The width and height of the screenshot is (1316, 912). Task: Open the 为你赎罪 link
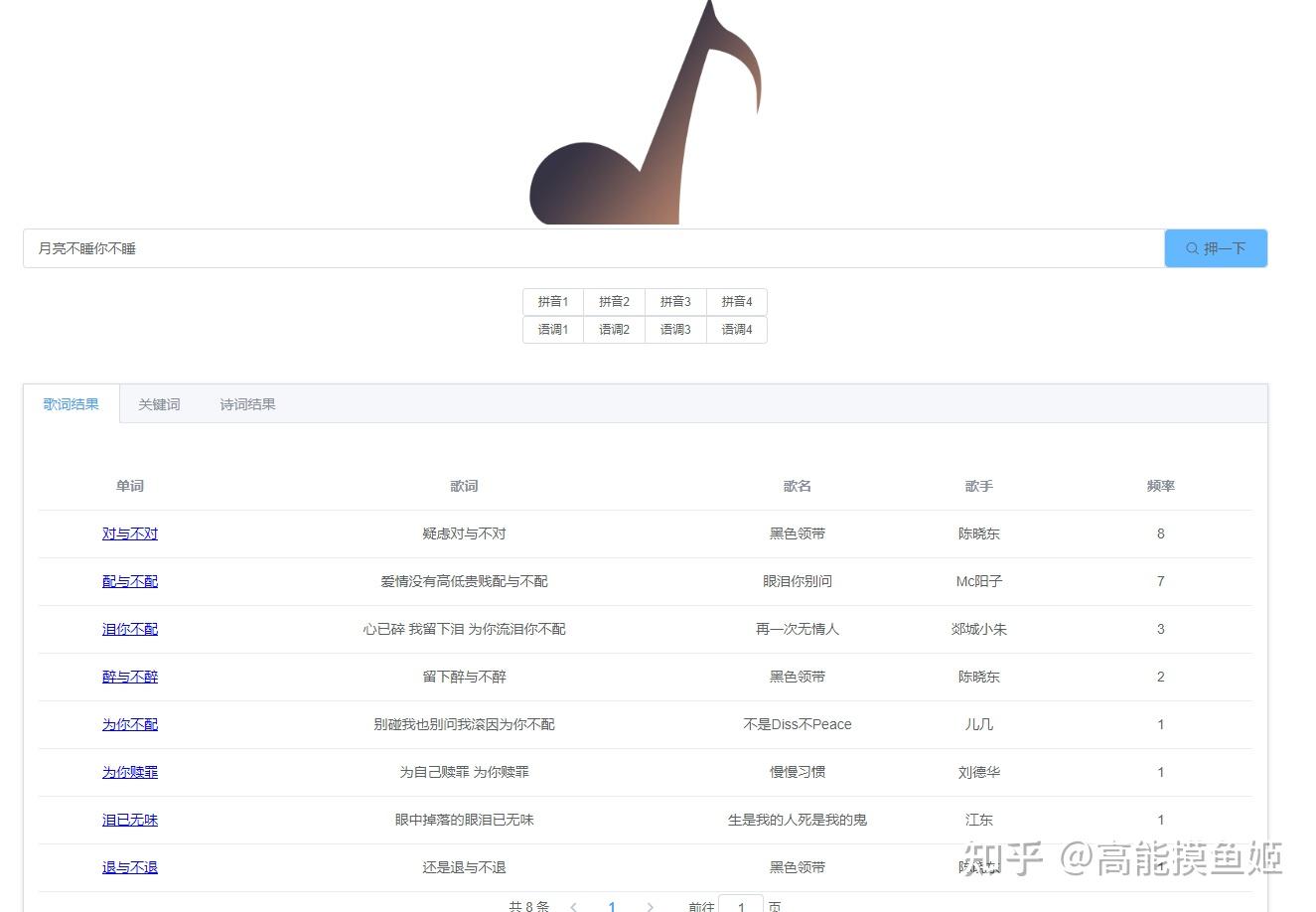130,772
